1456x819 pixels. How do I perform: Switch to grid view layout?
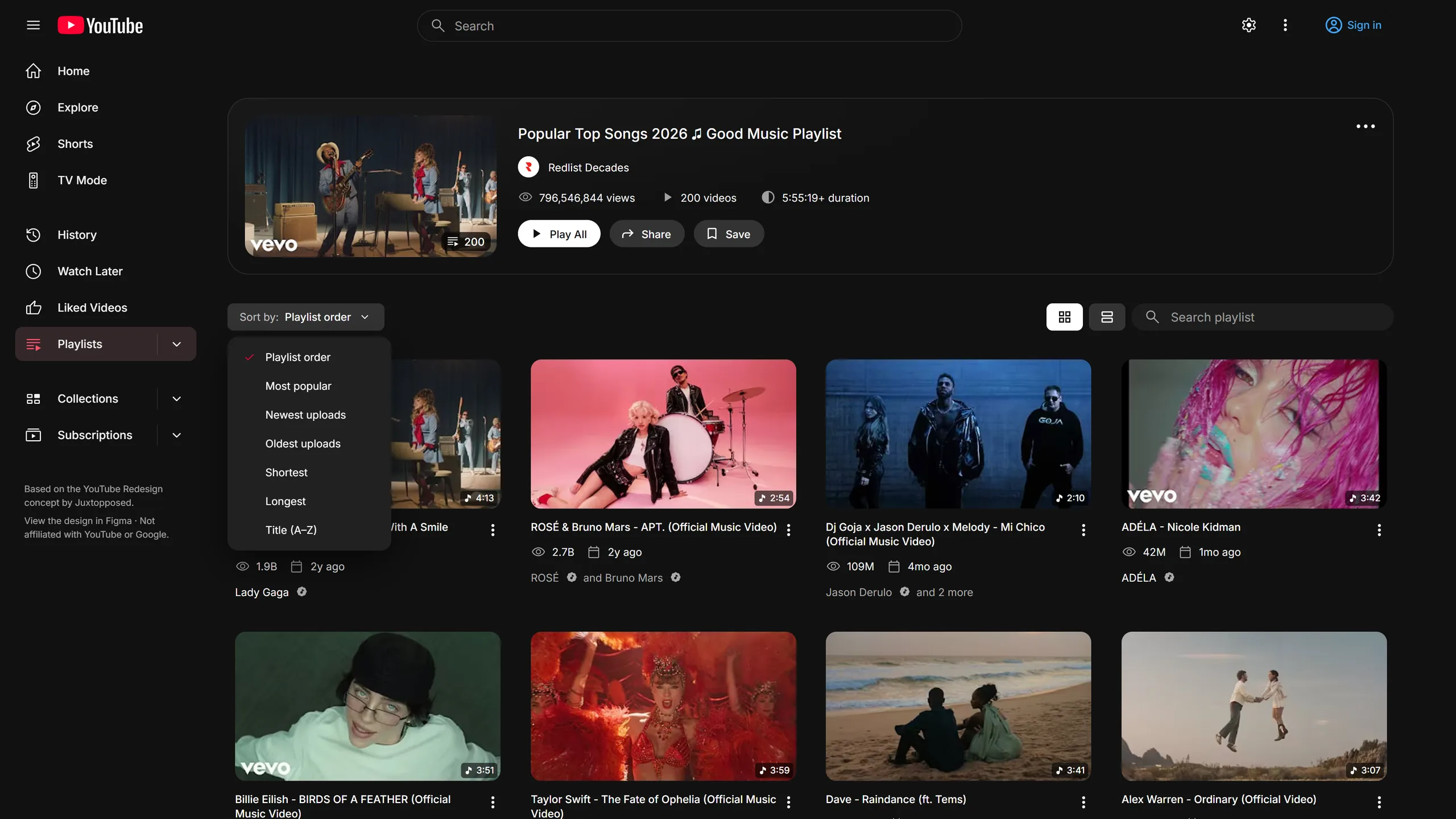tap(1064, 317)
